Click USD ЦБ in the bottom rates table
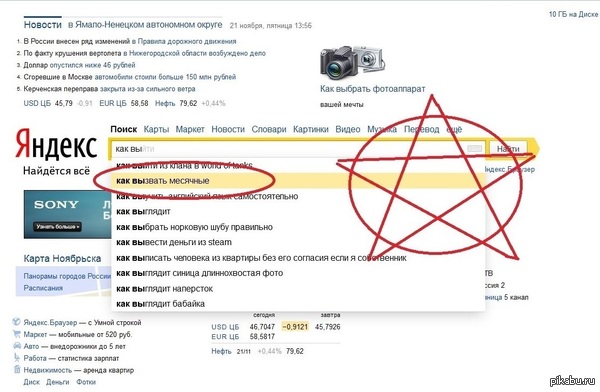Viewport: 600px width, 392px height. click(x=225, y=327)
